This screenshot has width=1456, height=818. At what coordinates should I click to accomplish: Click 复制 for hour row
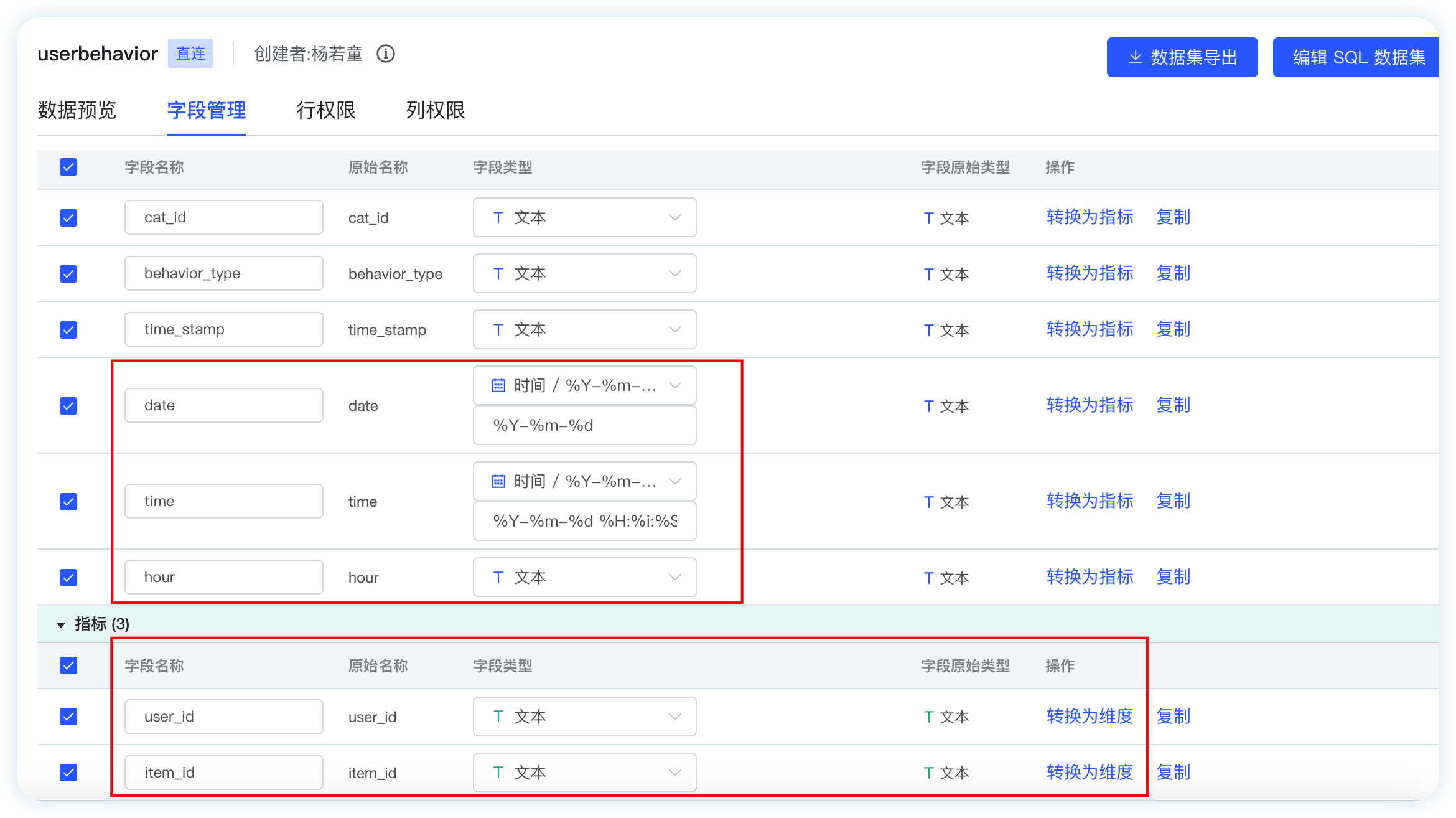pos(1174,577)
